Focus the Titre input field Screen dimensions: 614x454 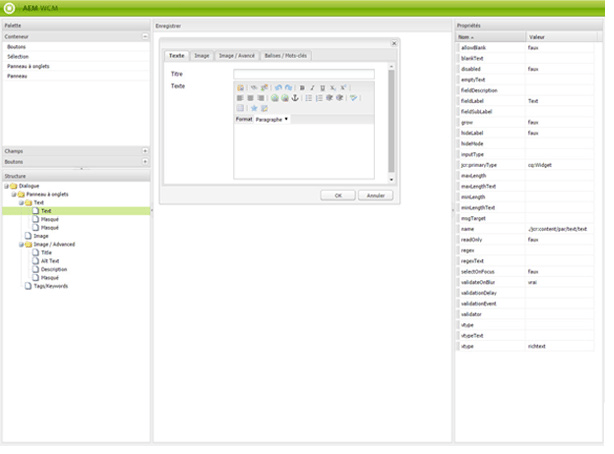(304, 74)
